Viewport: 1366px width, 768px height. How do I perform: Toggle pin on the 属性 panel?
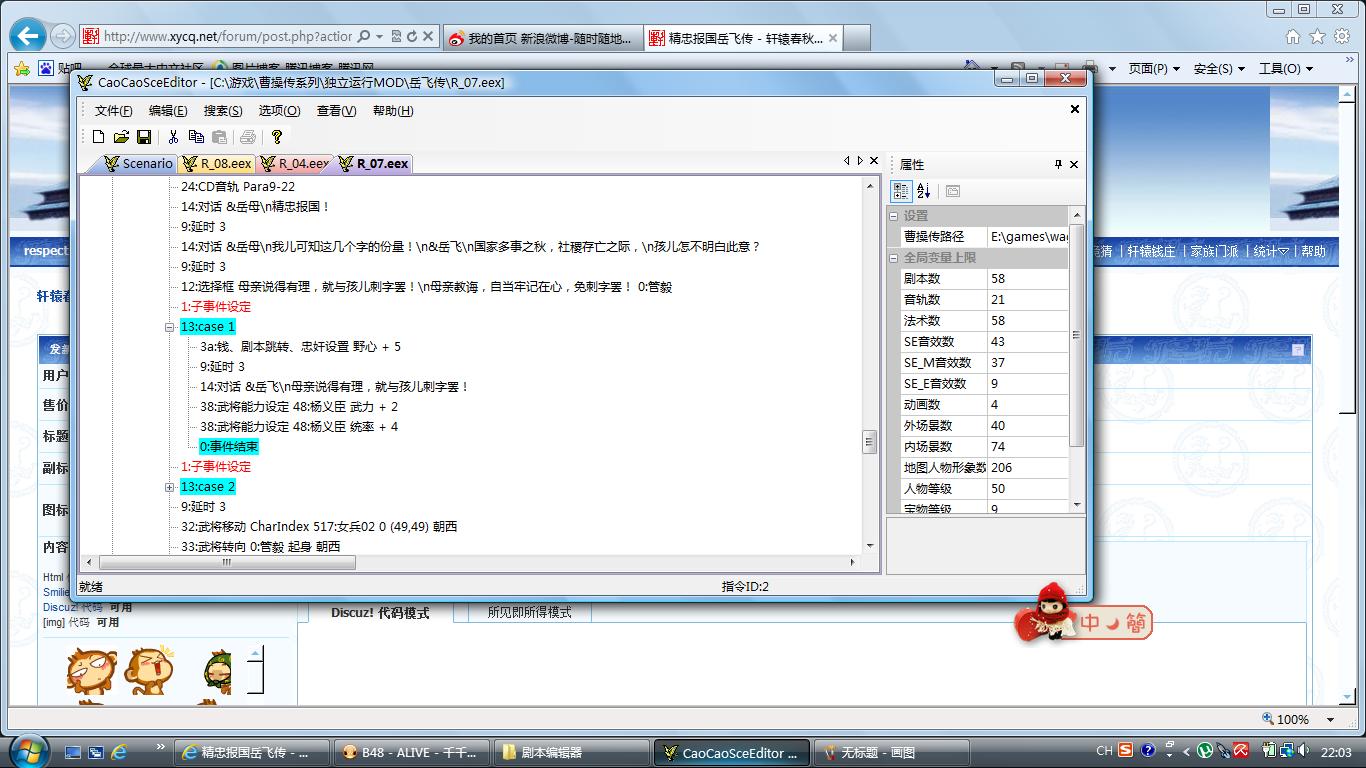coord(1058,164)
